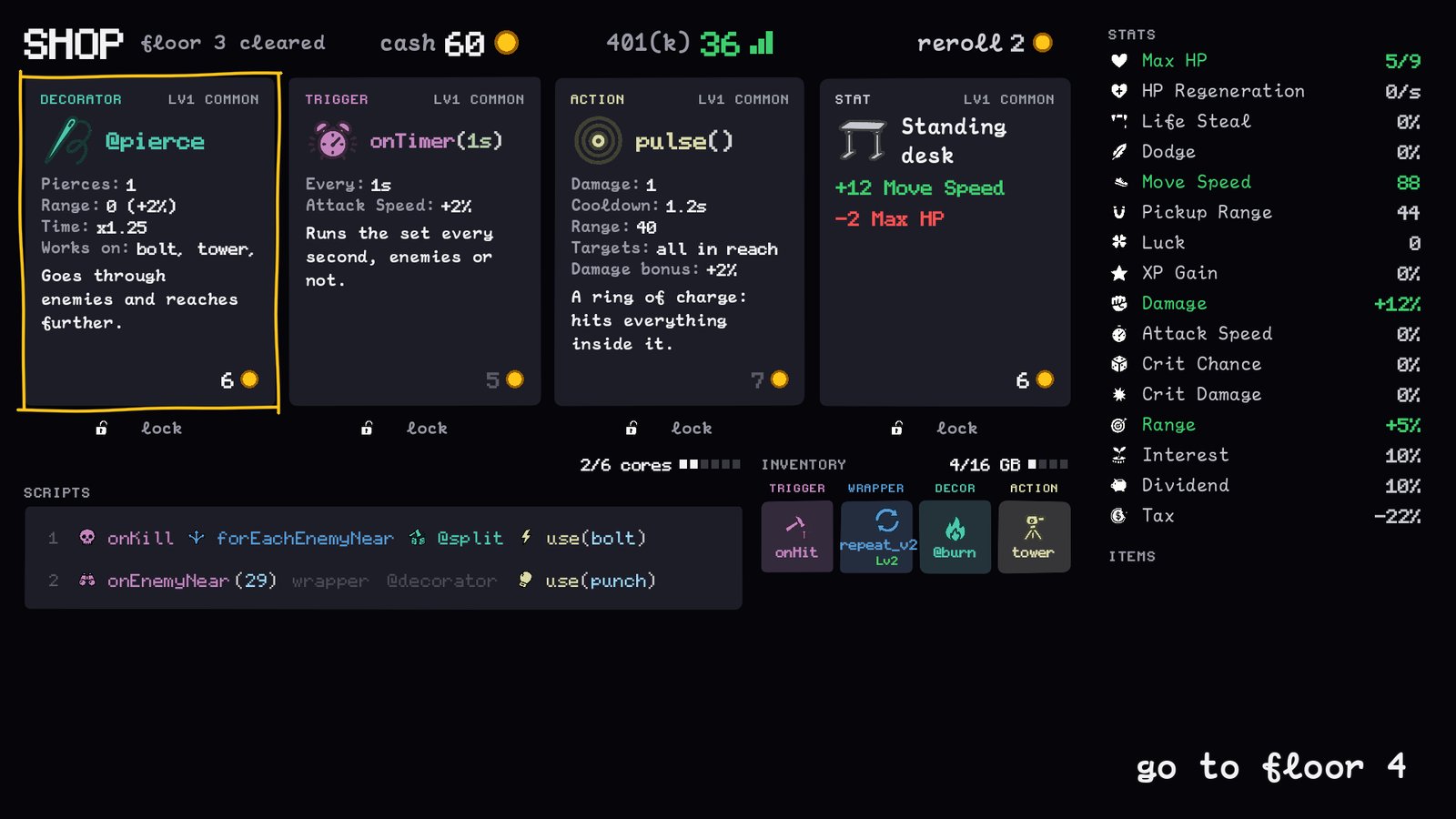Buy the onTimer(1s) trigger card
Viewport: 1456px width, 819px height.
coord(415,242)
